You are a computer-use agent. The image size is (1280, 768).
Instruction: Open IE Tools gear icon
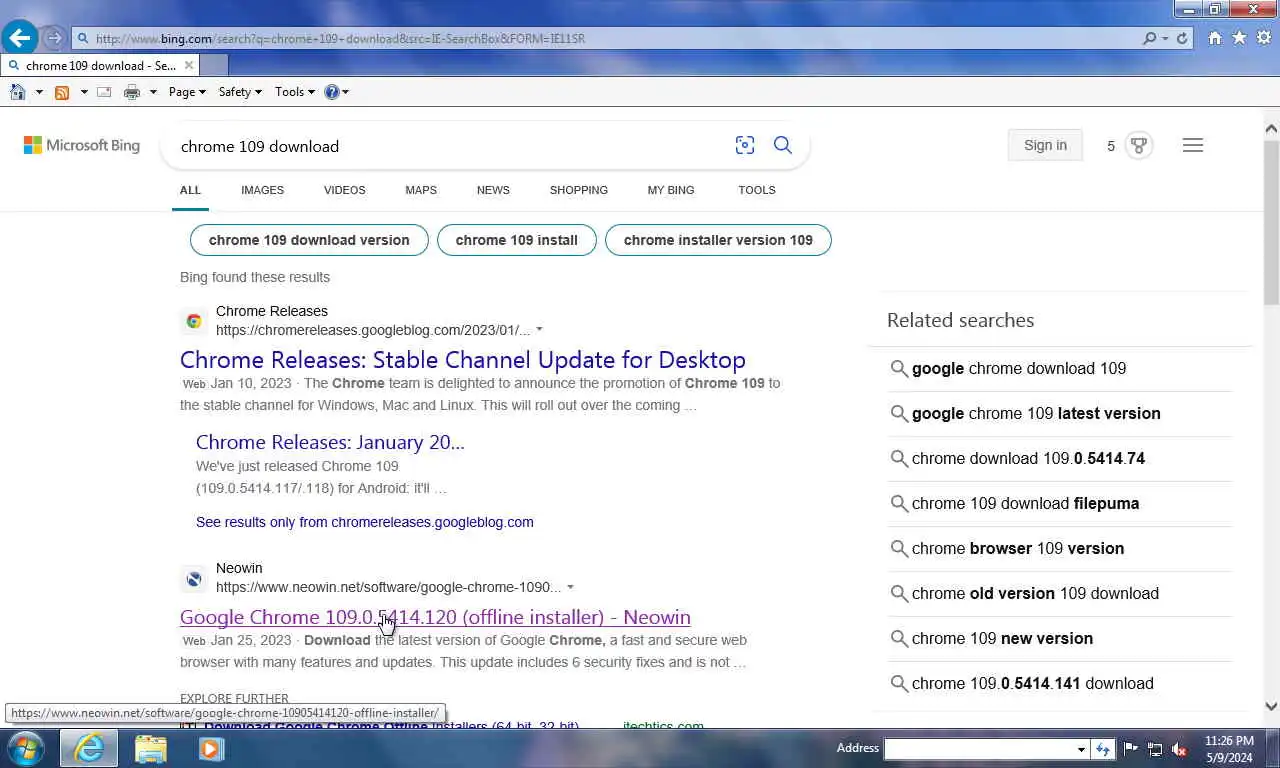click(1265, 38)
